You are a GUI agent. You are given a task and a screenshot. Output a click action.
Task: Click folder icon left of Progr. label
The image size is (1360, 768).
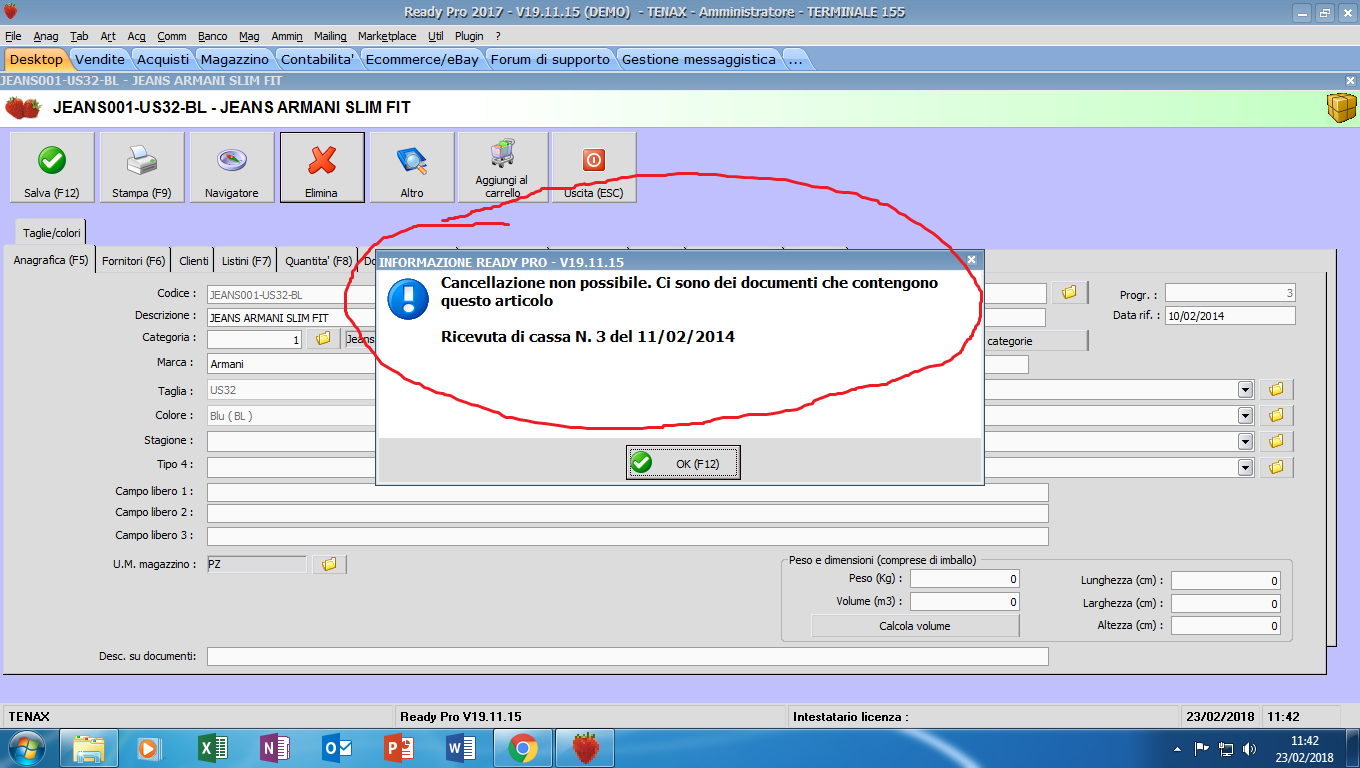coord(1069,293)
